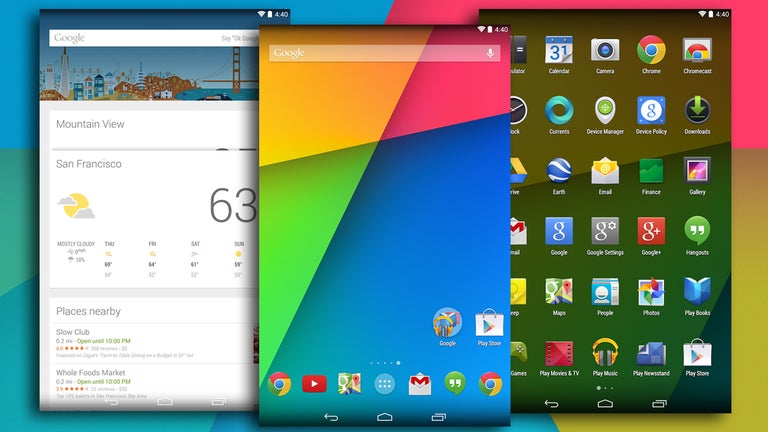Screen dimensions: 768x432
Task: Tap the SAT forecast column
Action: [x=195, y=260]
